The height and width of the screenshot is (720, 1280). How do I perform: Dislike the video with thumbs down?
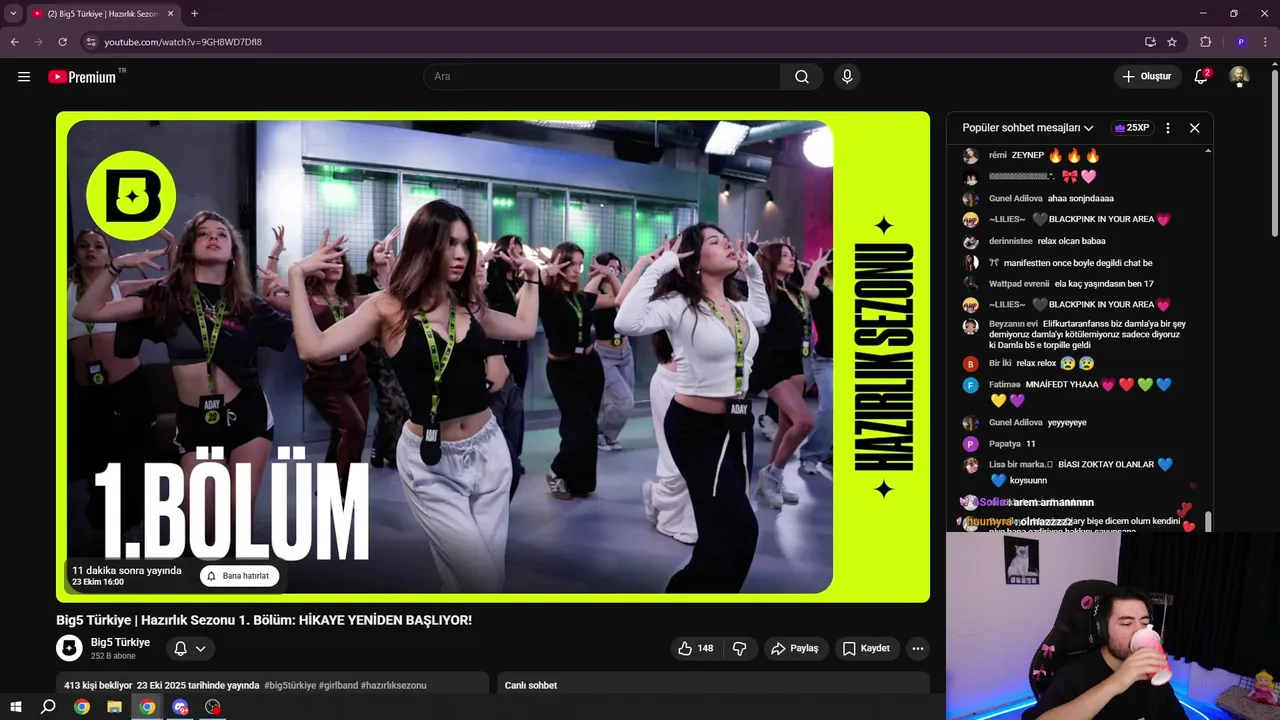(x=740, y=648)
